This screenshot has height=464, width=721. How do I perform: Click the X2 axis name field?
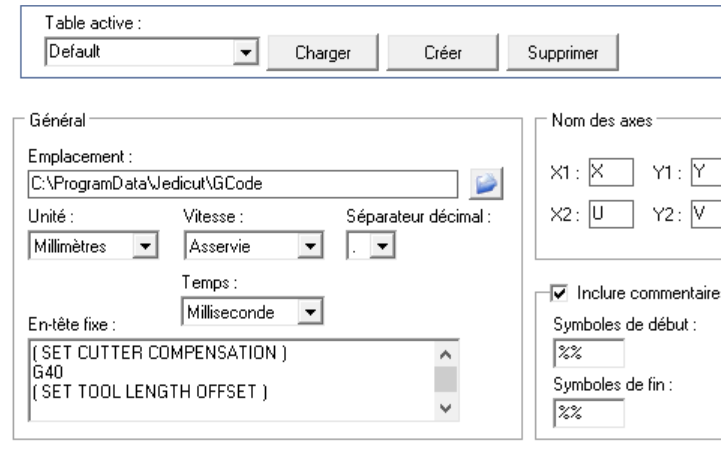coord(611,214)
